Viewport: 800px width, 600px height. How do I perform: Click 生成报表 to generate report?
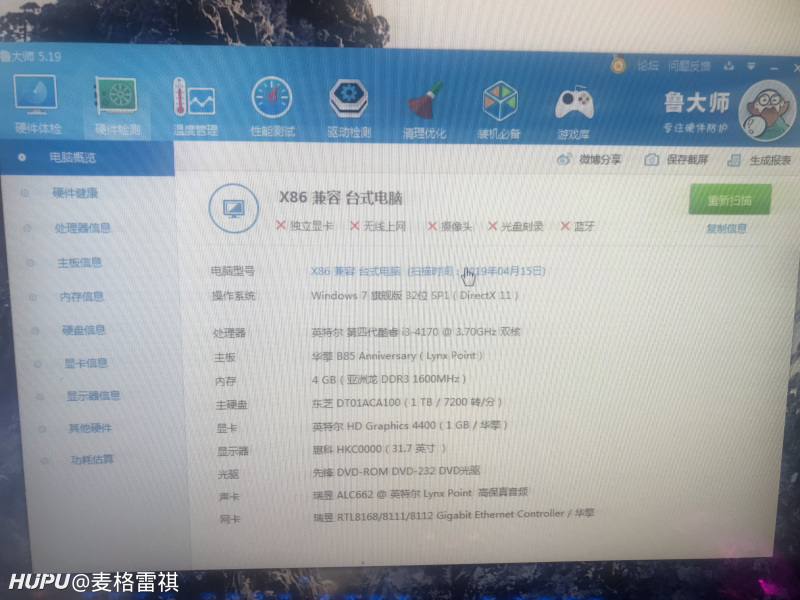point(759,160)
